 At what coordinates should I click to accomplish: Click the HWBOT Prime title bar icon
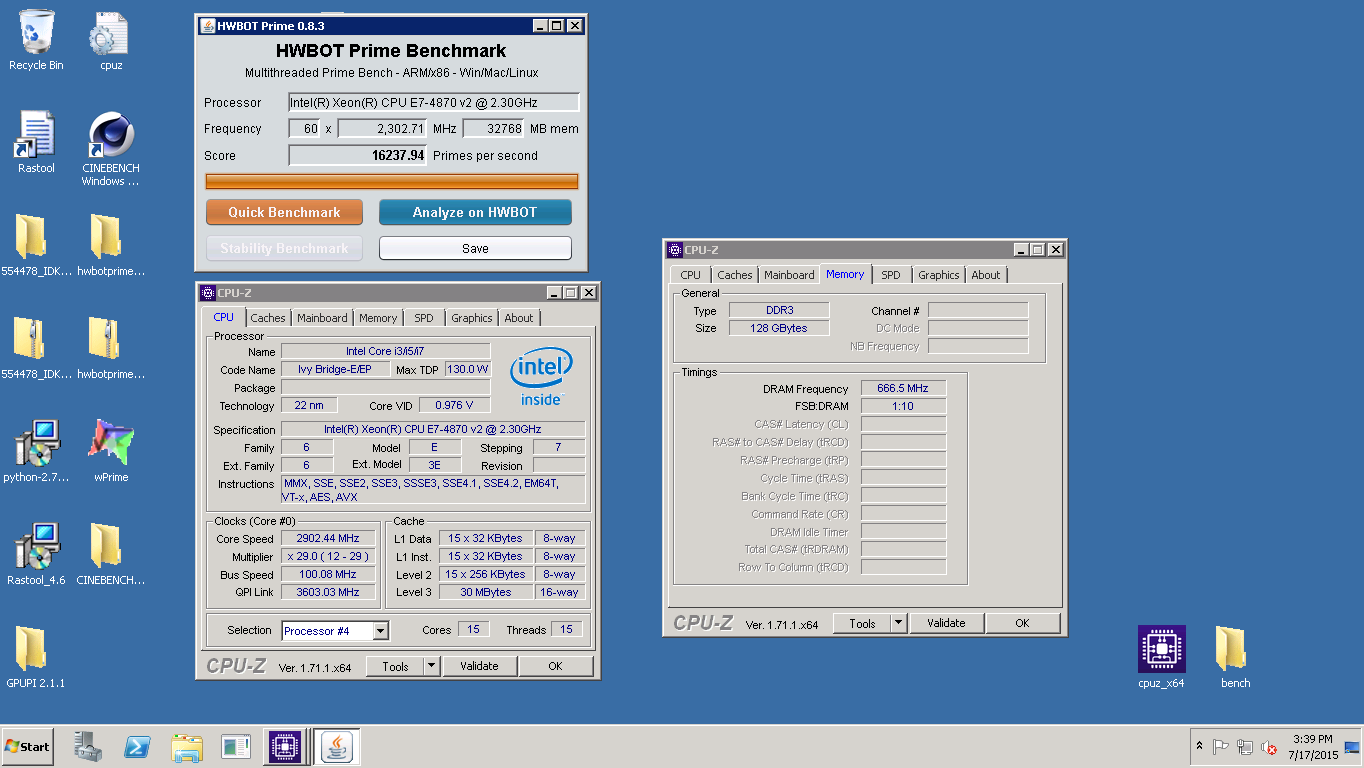coord(207,25)
